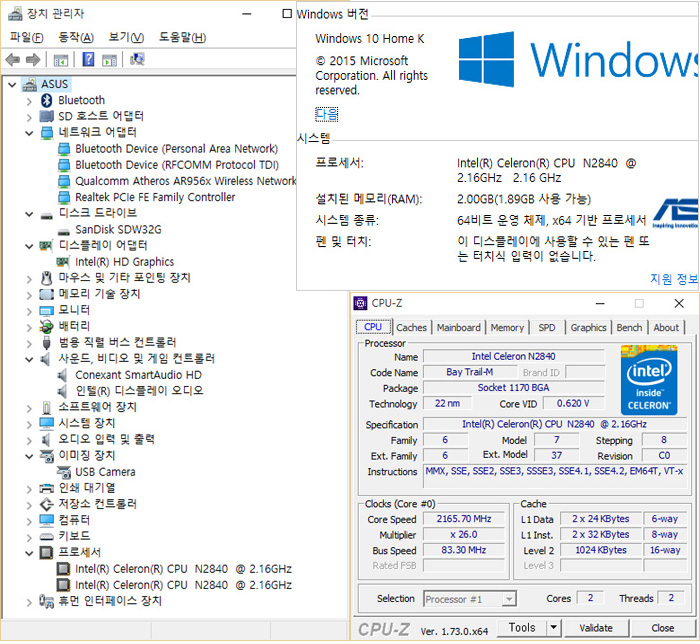Collapse the 사운드, 비디오 및 게임 컨트롤러 category

tap(29, 359)
